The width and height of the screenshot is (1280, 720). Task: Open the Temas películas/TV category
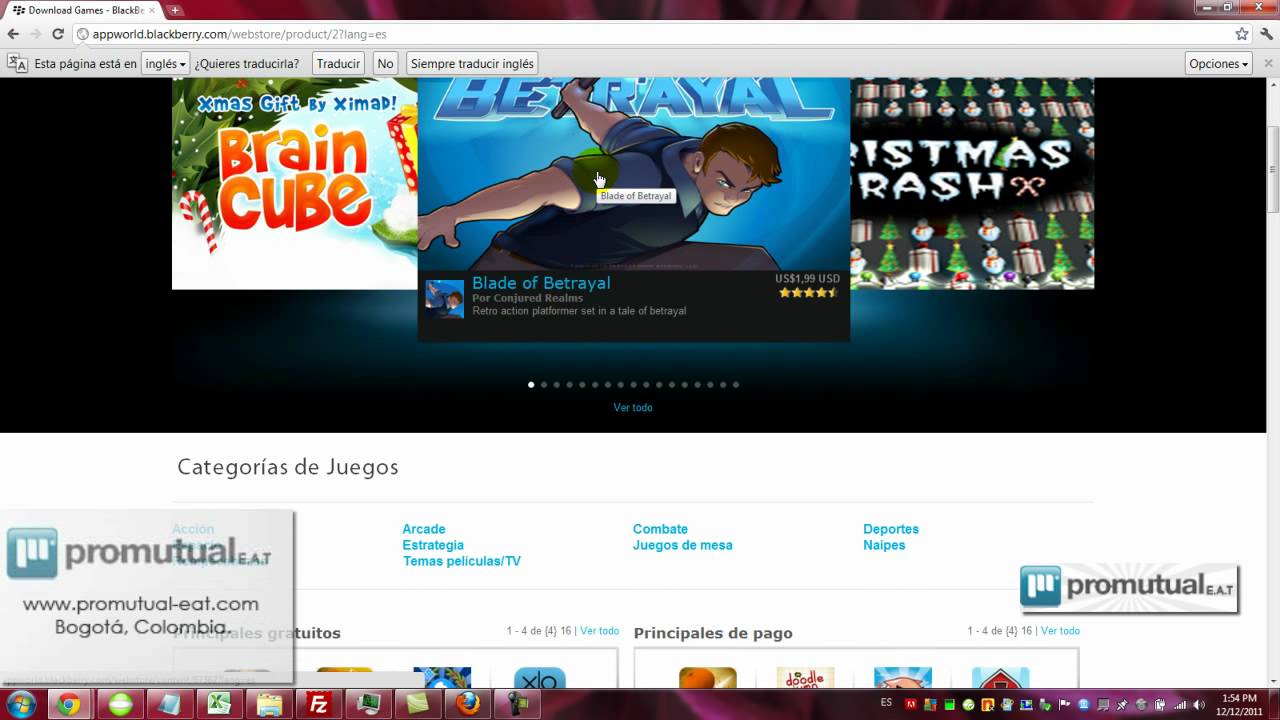pos(462,561)
